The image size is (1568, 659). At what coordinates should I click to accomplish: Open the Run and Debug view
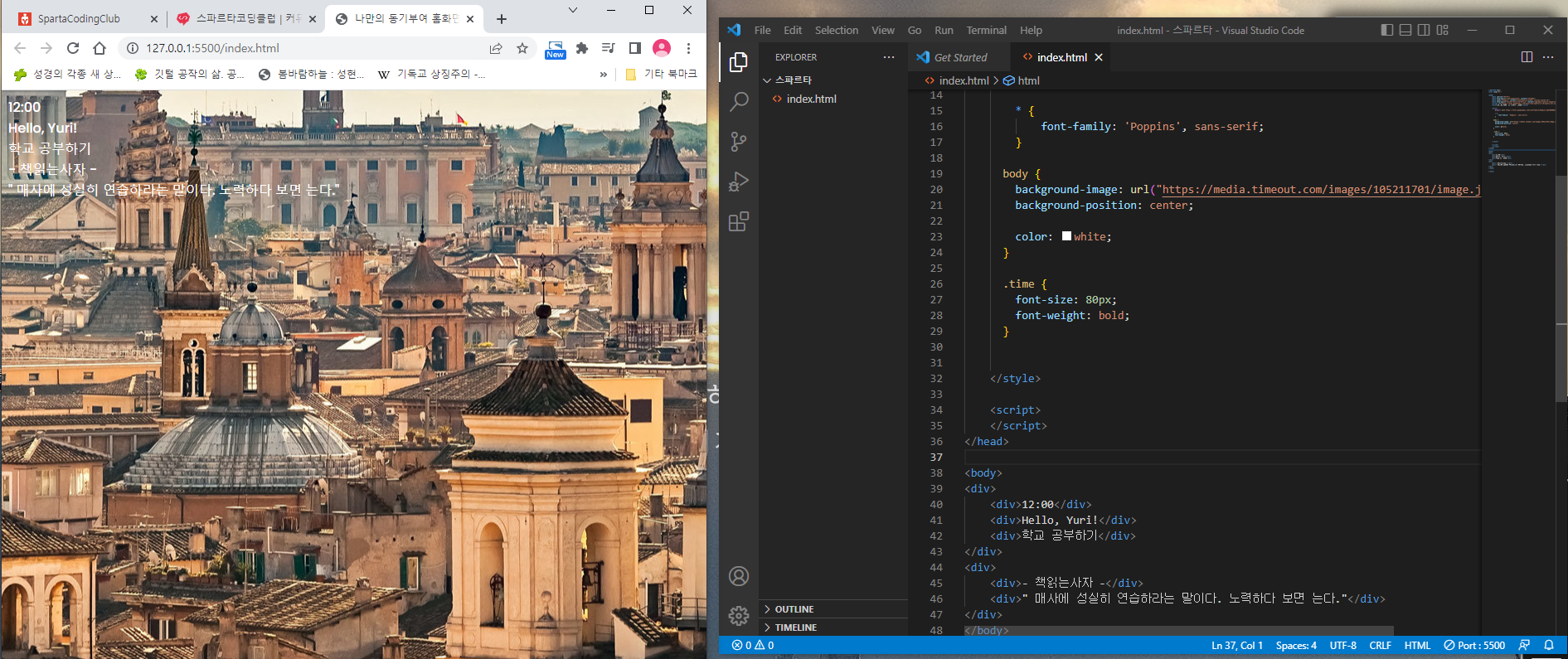[738, 182]
